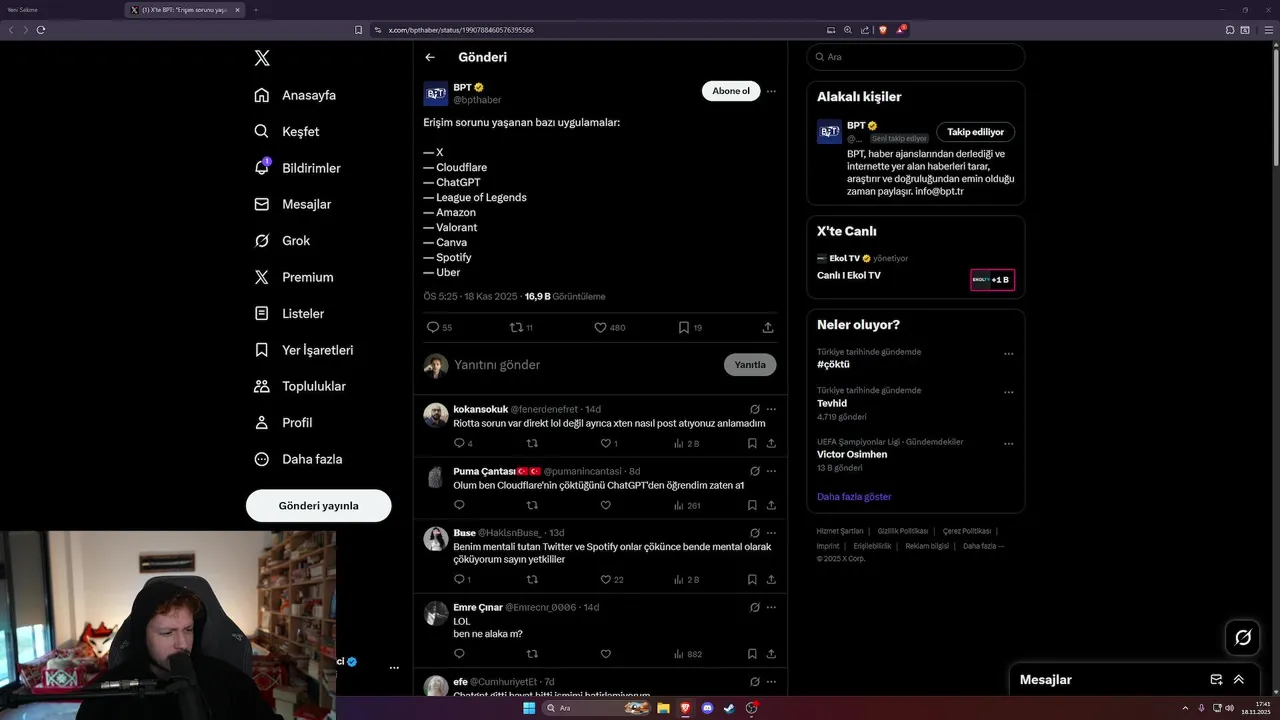Compose new message in Mesajlar drawer
Viewport: 1280px width, 720px height.
1216,679
